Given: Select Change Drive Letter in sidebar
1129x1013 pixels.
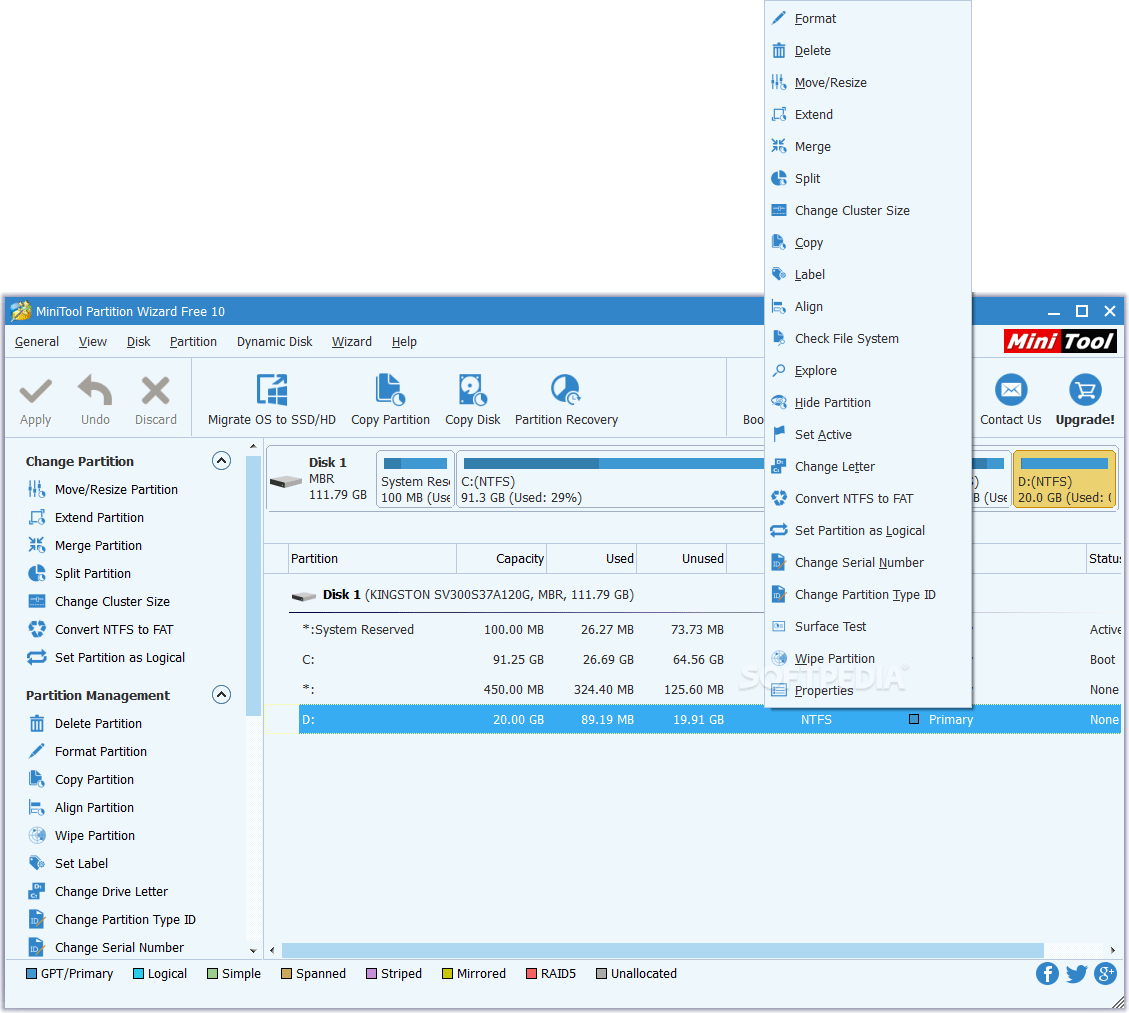Looking at the screenshot, I should 97,892.
